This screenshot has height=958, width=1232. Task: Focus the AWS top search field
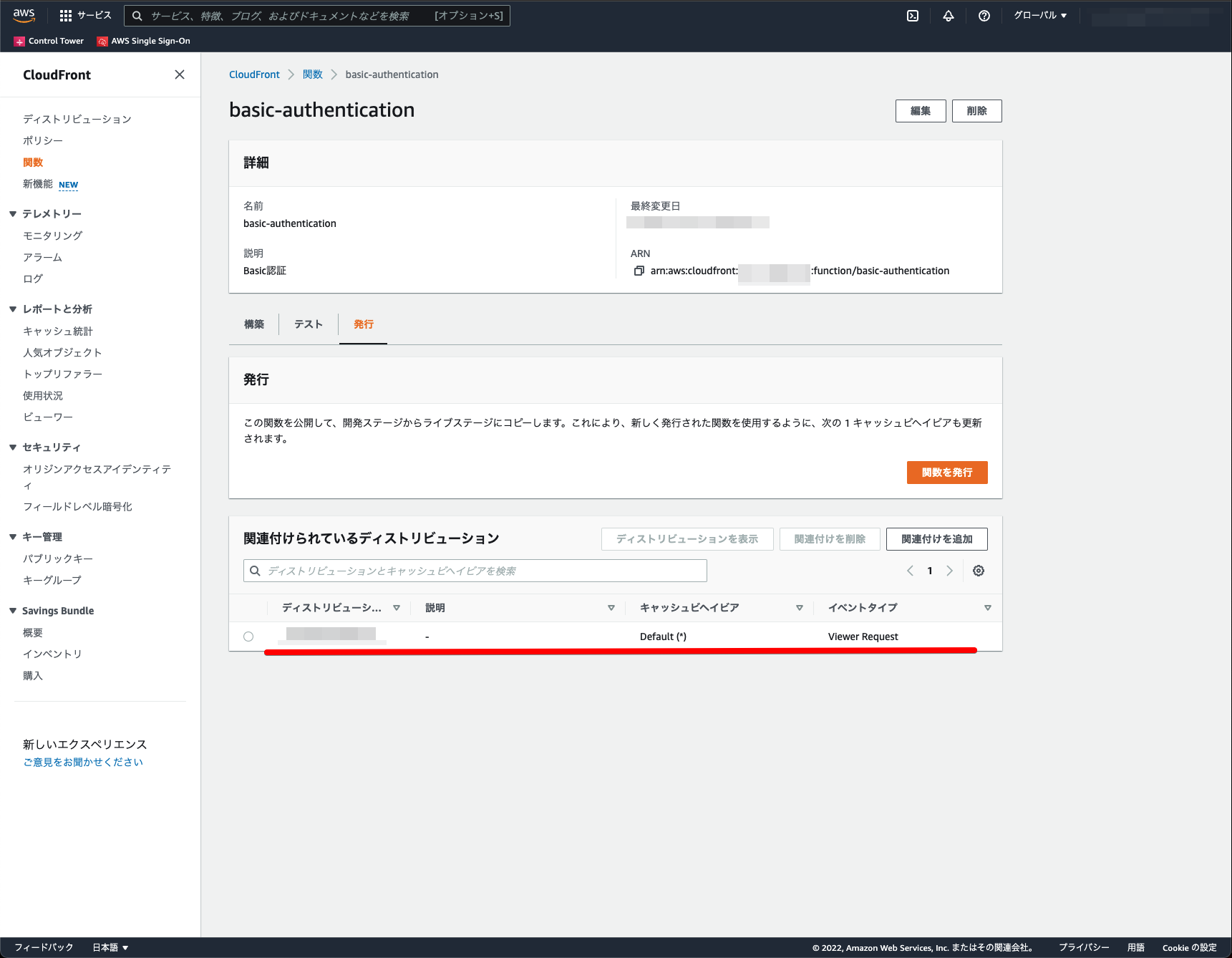(317, 16)
